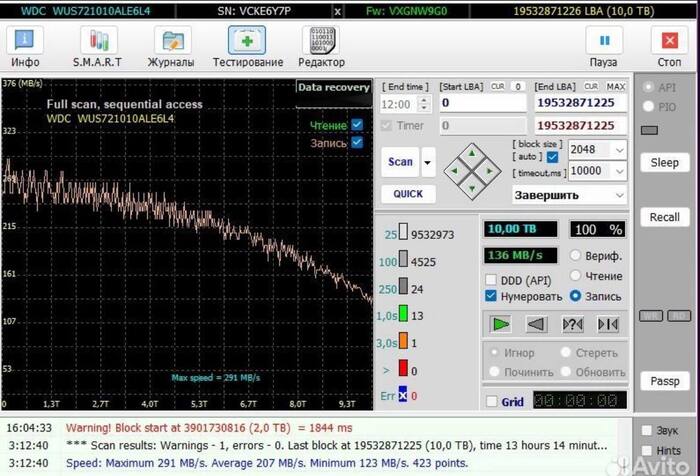Expand the Завершить action dropdown
This screenshot has width=700, height=476.
click(620, 195)
